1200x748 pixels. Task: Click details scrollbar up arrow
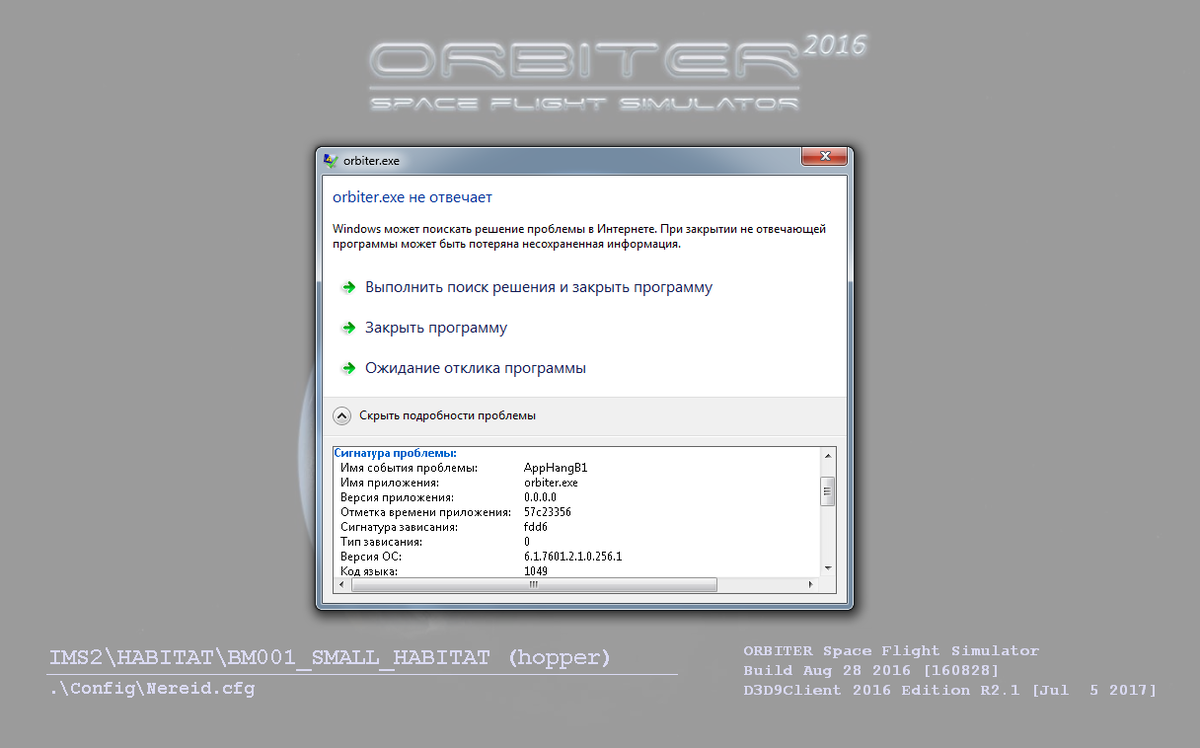click(827, 456)
